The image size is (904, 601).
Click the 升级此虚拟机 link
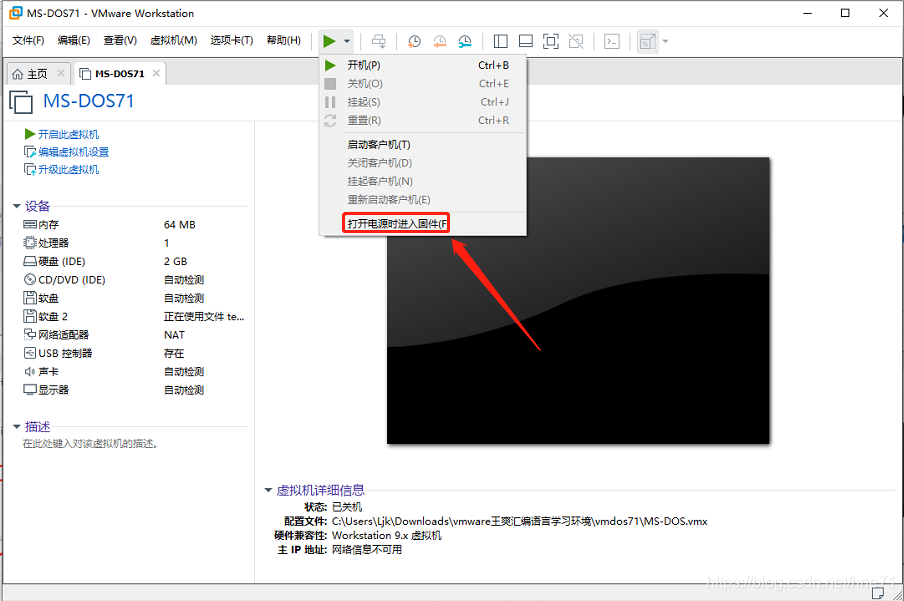[68, 170]
